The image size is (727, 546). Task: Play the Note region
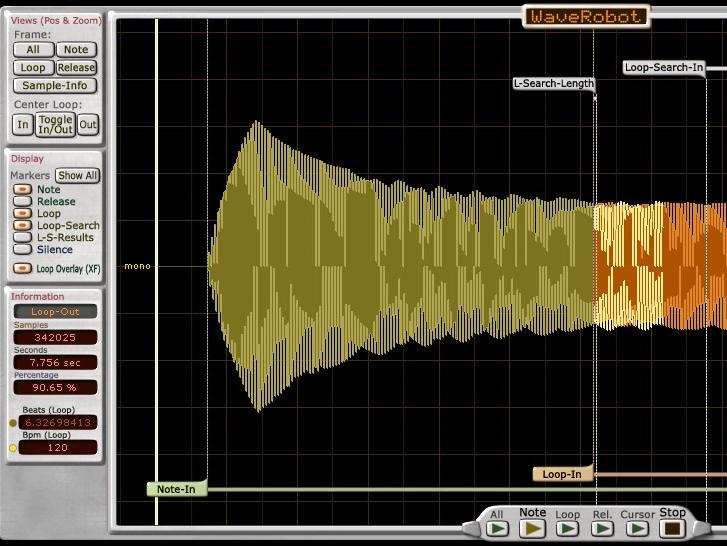tap(532, 529)
